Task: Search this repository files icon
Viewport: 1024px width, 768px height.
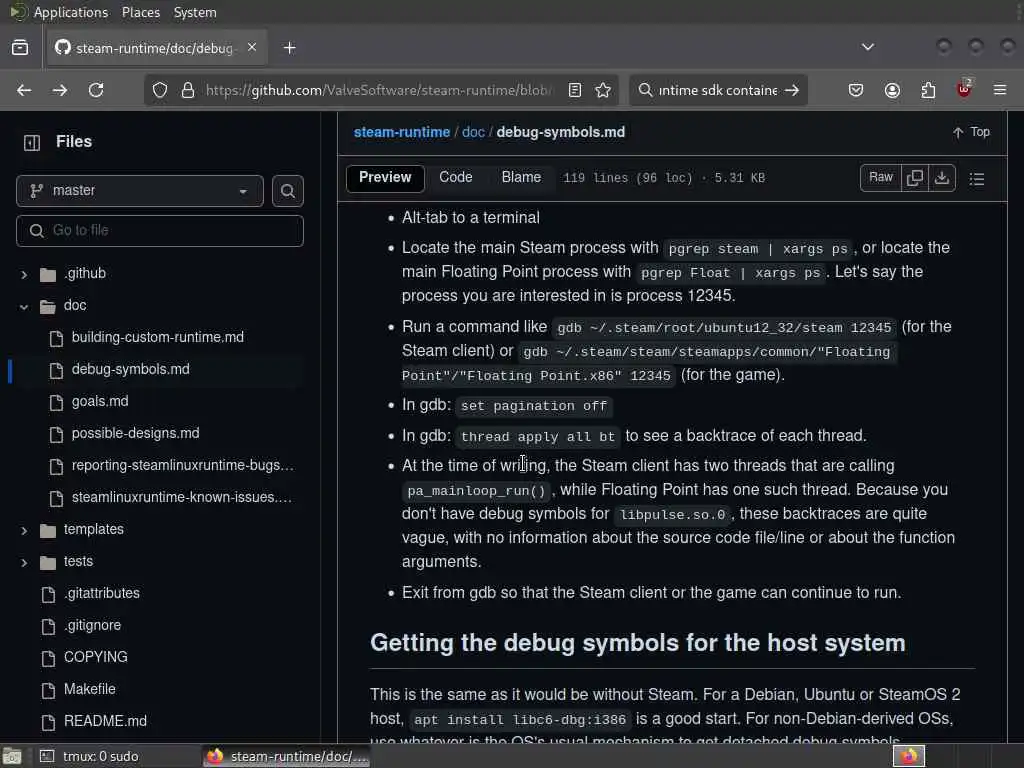Action: pyautogui.click(x=288, y=191)
